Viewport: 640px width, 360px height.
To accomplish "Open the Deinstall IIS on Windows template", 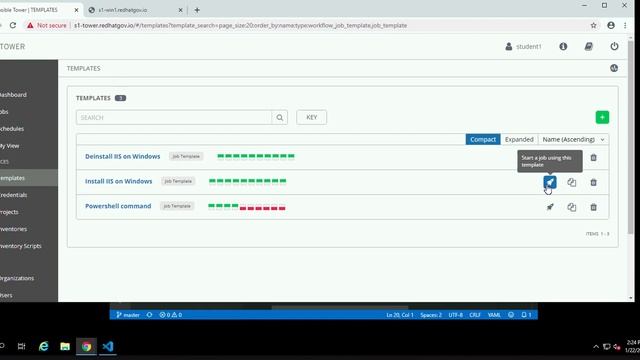I will pos(122,156).
